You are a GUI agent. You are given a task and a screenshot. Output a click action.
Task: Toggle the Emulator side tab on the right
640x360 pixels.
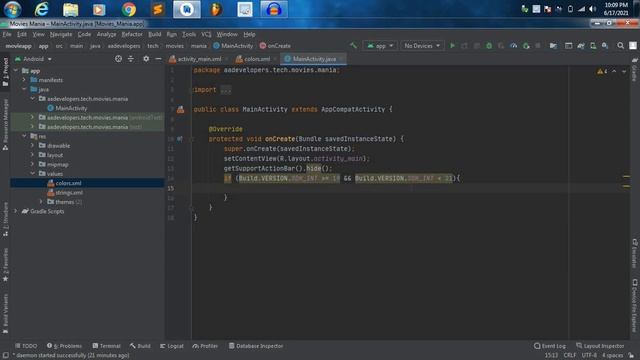coord(634,253)
